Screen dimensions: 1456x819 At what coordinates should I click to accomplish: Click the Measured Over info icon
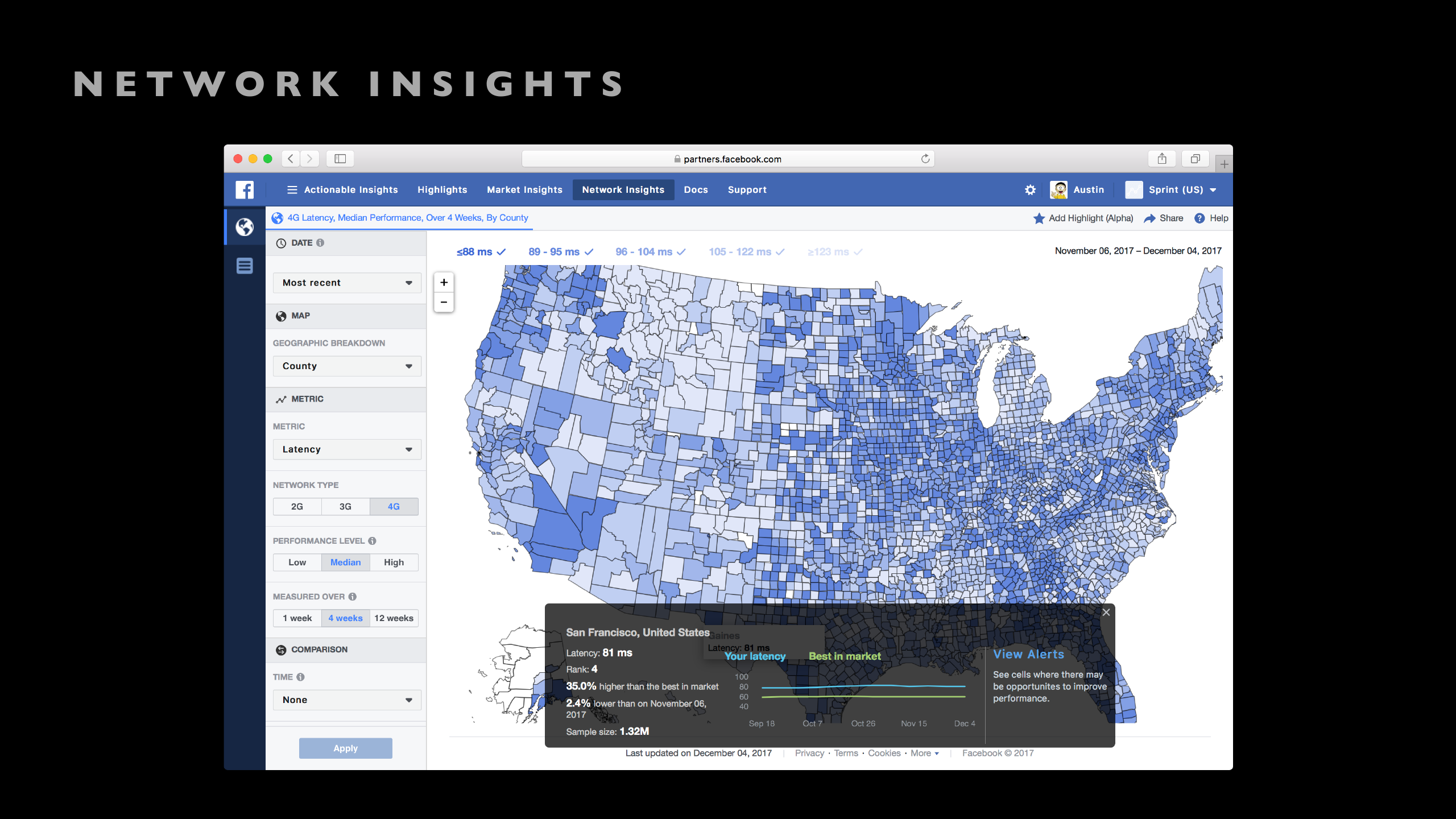(x=353, y=597)
